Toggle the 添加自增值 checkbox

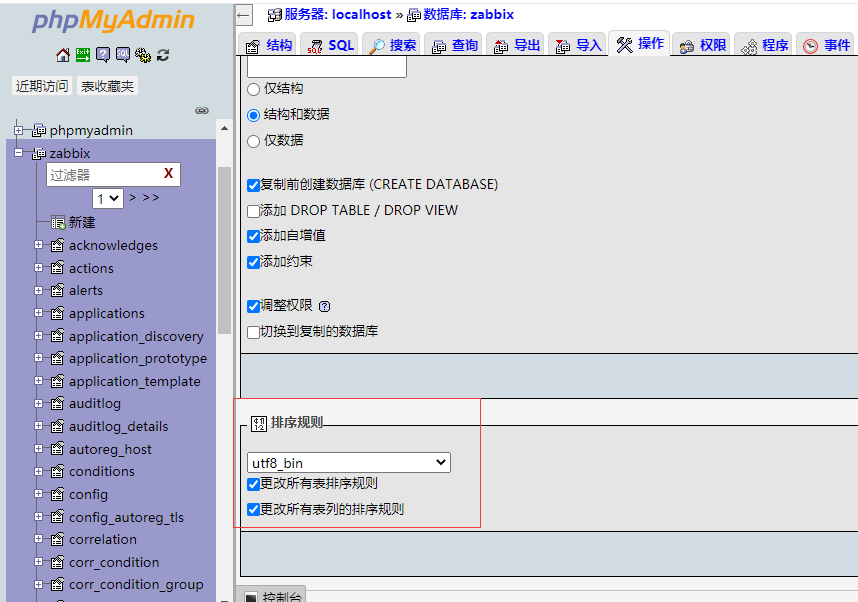[253, 236]
